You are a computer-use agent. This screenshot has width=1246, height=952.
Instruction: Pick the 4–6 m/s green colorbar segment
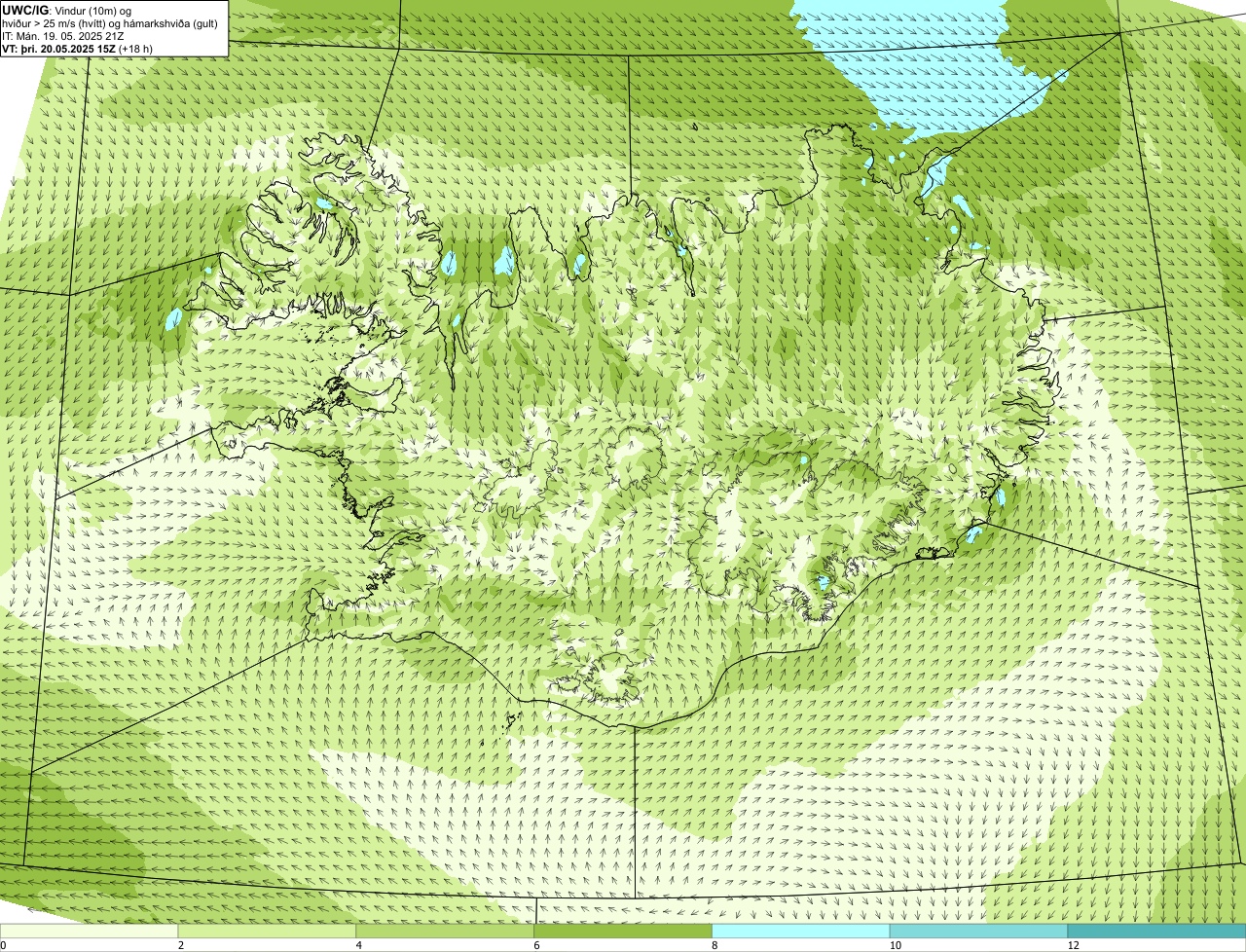click(446, 931)
